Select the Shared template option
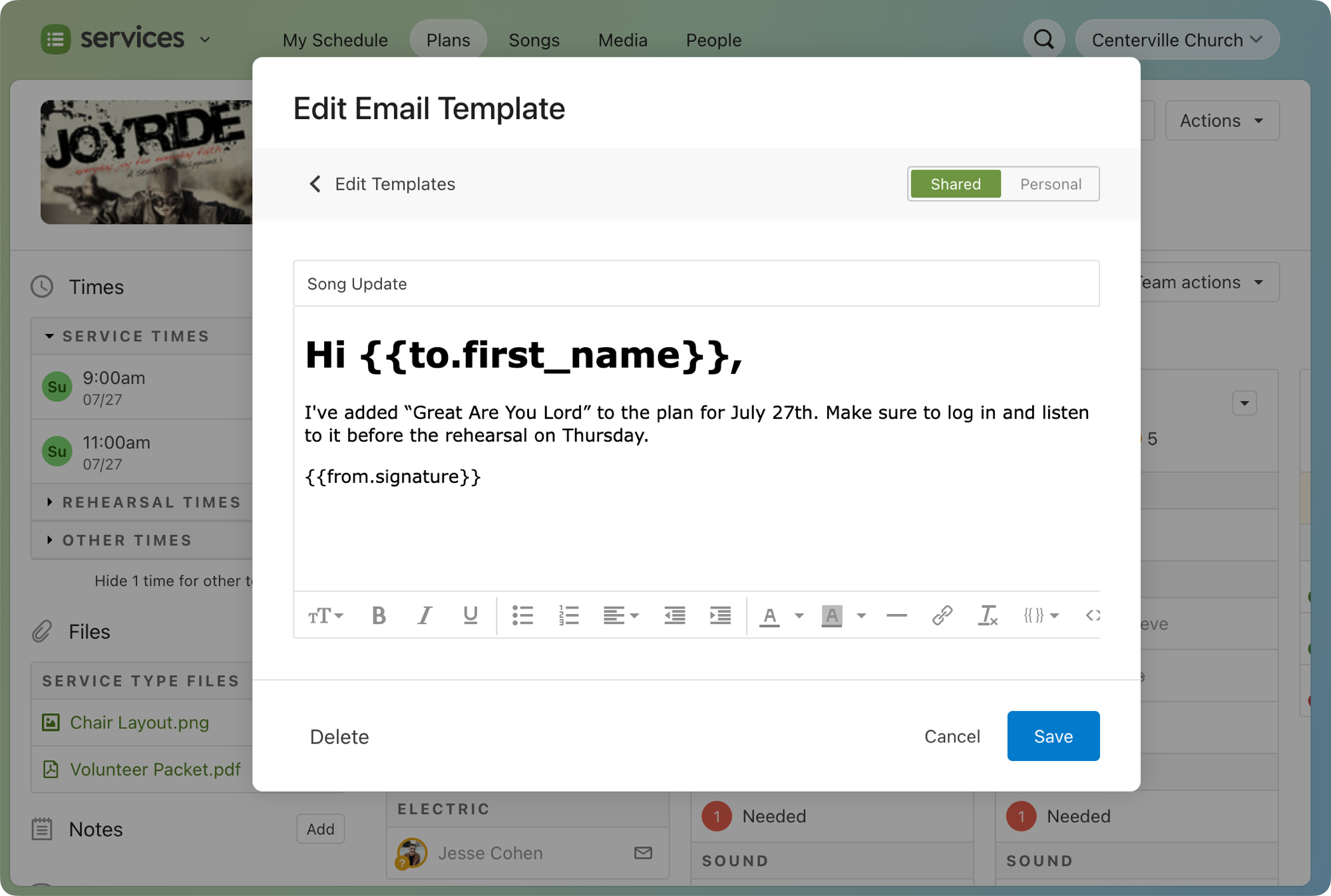This screenshot has width=1331, height=896. (955, 184)
